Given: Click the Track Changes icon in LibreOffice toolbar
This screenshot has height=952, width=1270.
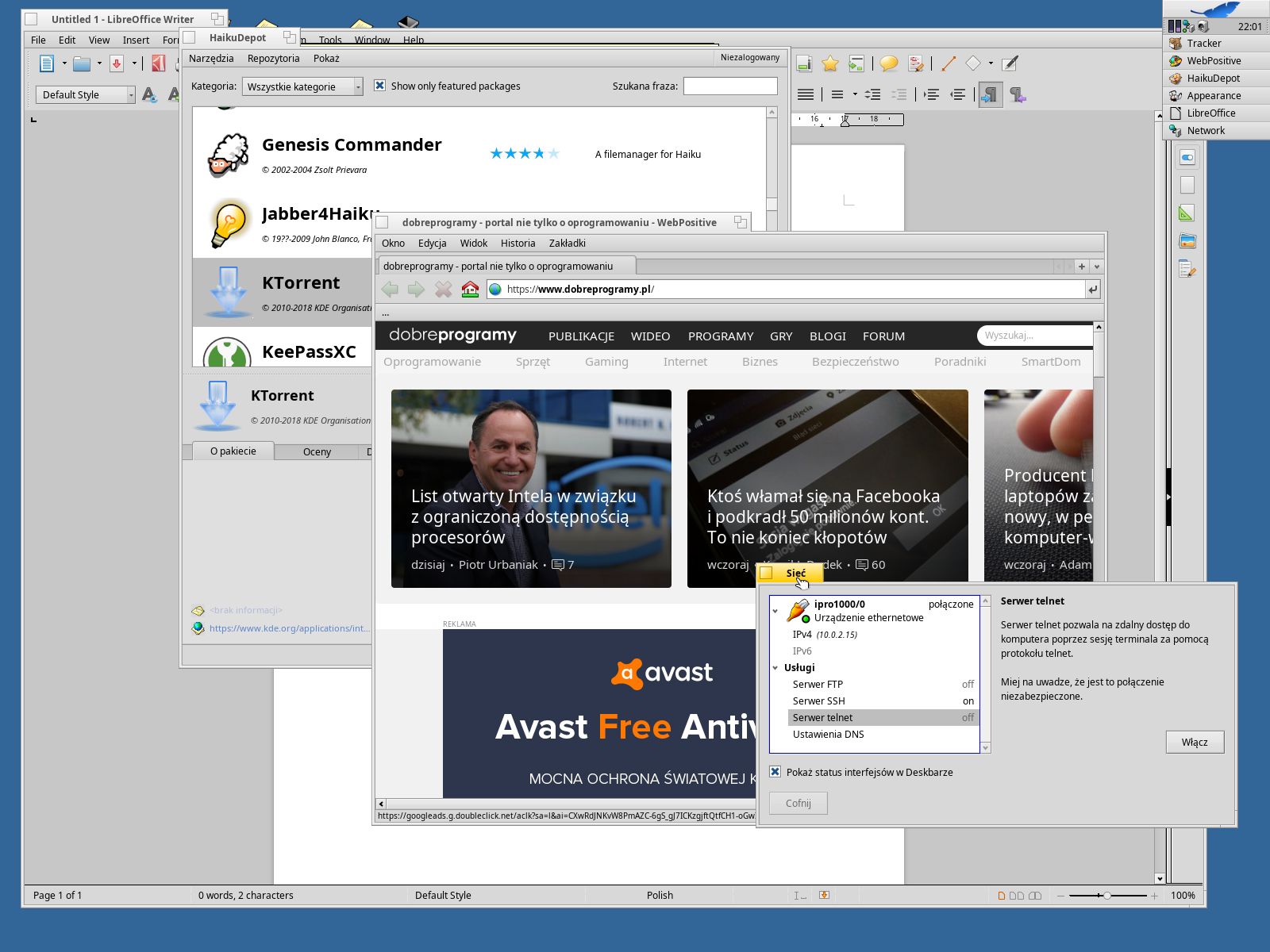Looking at the screenshot, I should 916,63.
